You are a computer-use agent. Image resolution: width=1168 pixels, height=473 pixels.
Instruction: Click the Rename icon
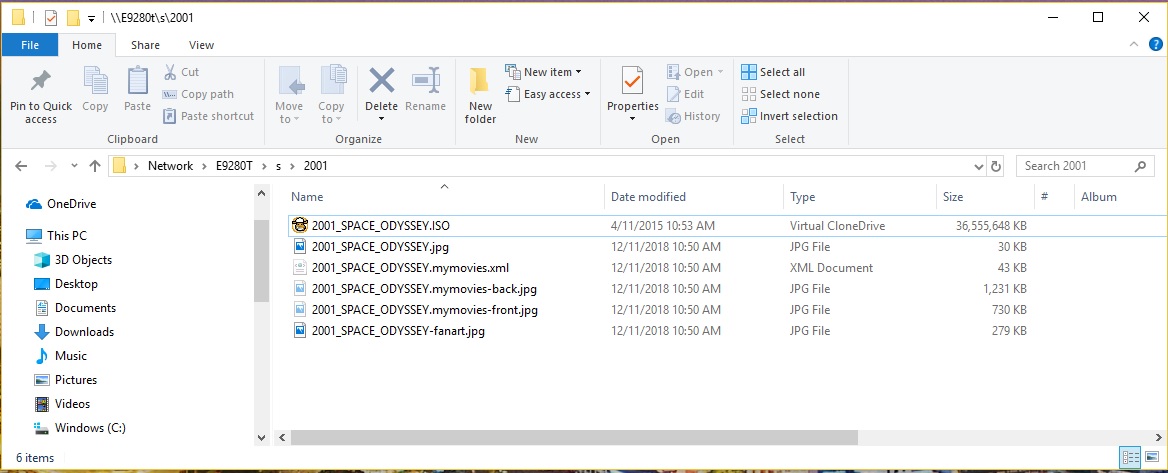(x=425, y=80)
